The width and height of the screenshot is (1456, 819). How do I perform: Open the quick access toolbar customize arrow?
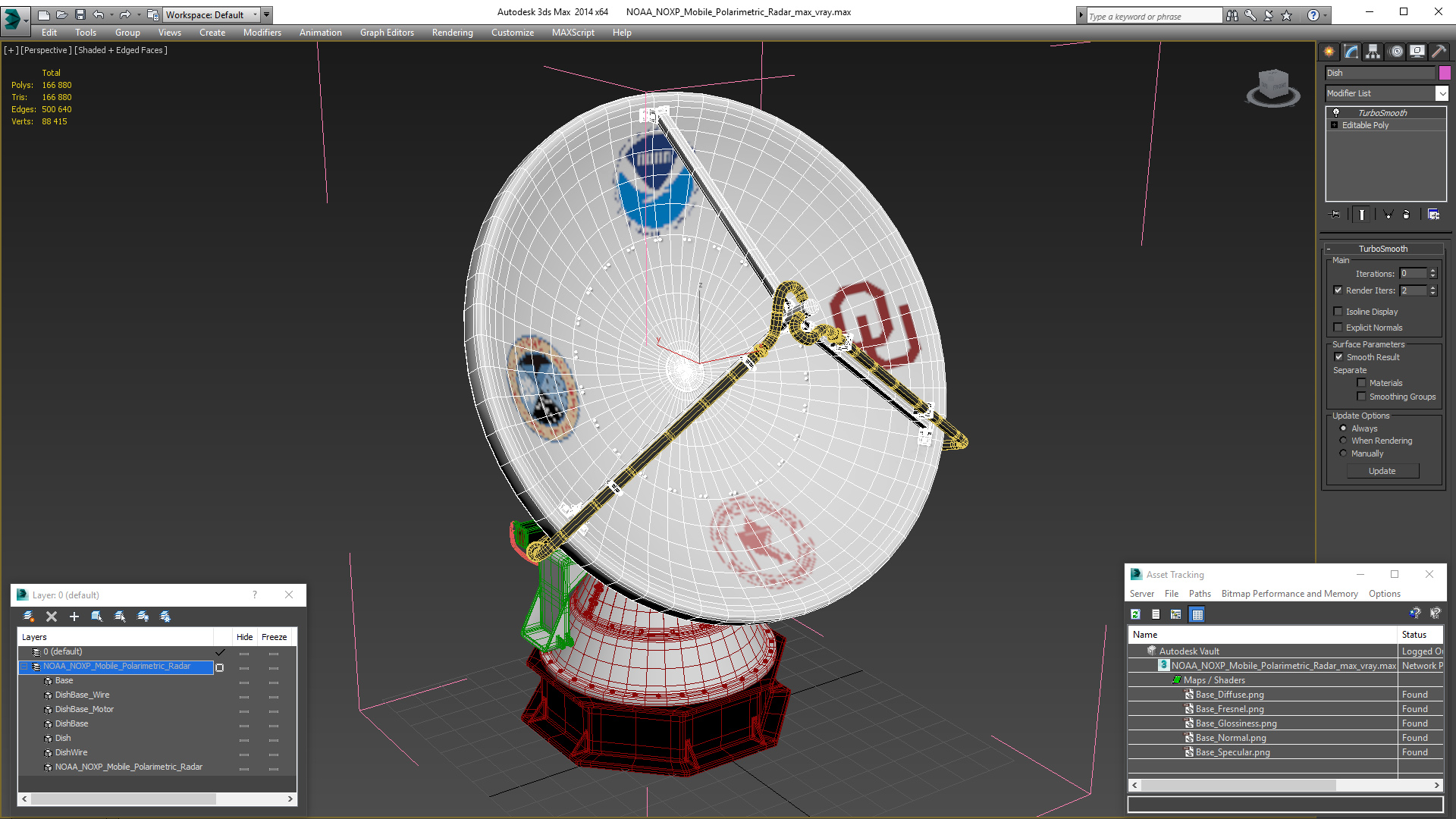pyautogui.click(x=267, y=14)
